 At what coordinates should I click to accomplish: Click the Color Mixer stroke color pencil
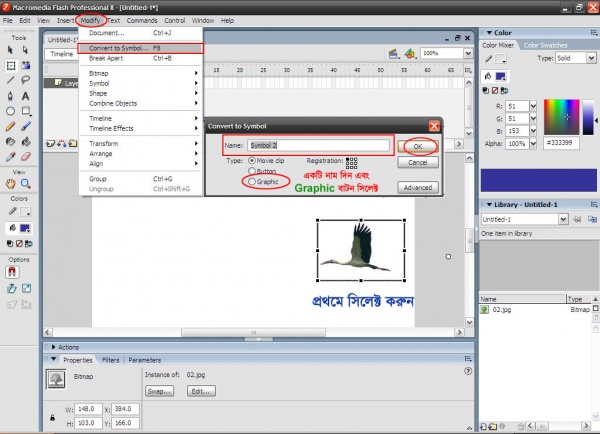(x=489, y=59)
